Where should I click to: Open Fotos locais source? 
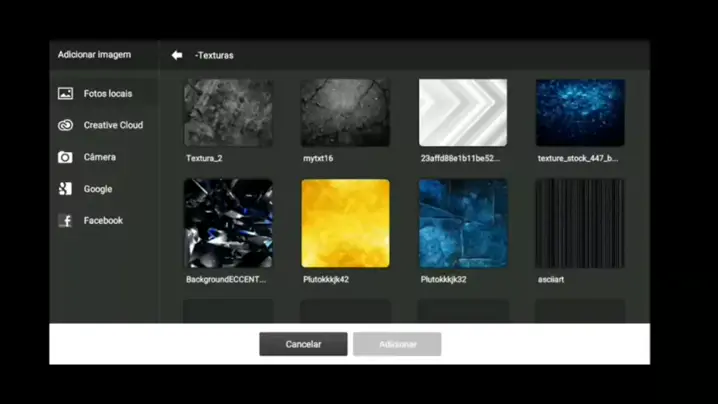(107, 93)
